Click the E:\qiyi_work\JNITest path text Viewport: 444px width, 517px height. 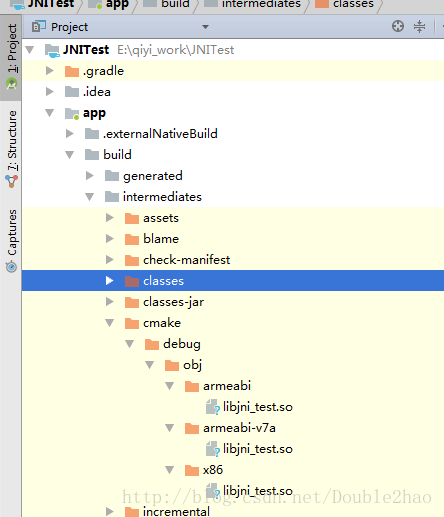click(175, 50)
